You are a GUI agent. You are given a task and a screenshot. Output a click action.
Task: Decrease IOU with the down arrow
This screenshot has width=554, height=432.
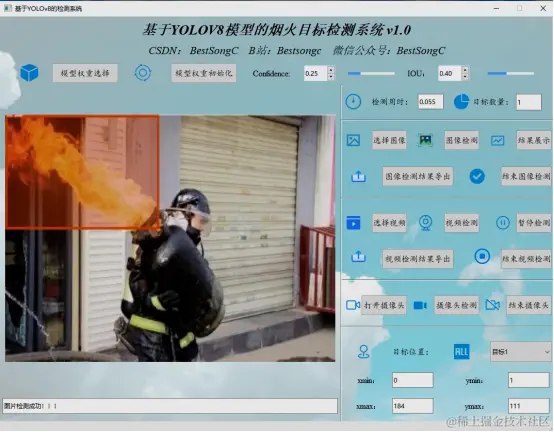pos(465,77)
